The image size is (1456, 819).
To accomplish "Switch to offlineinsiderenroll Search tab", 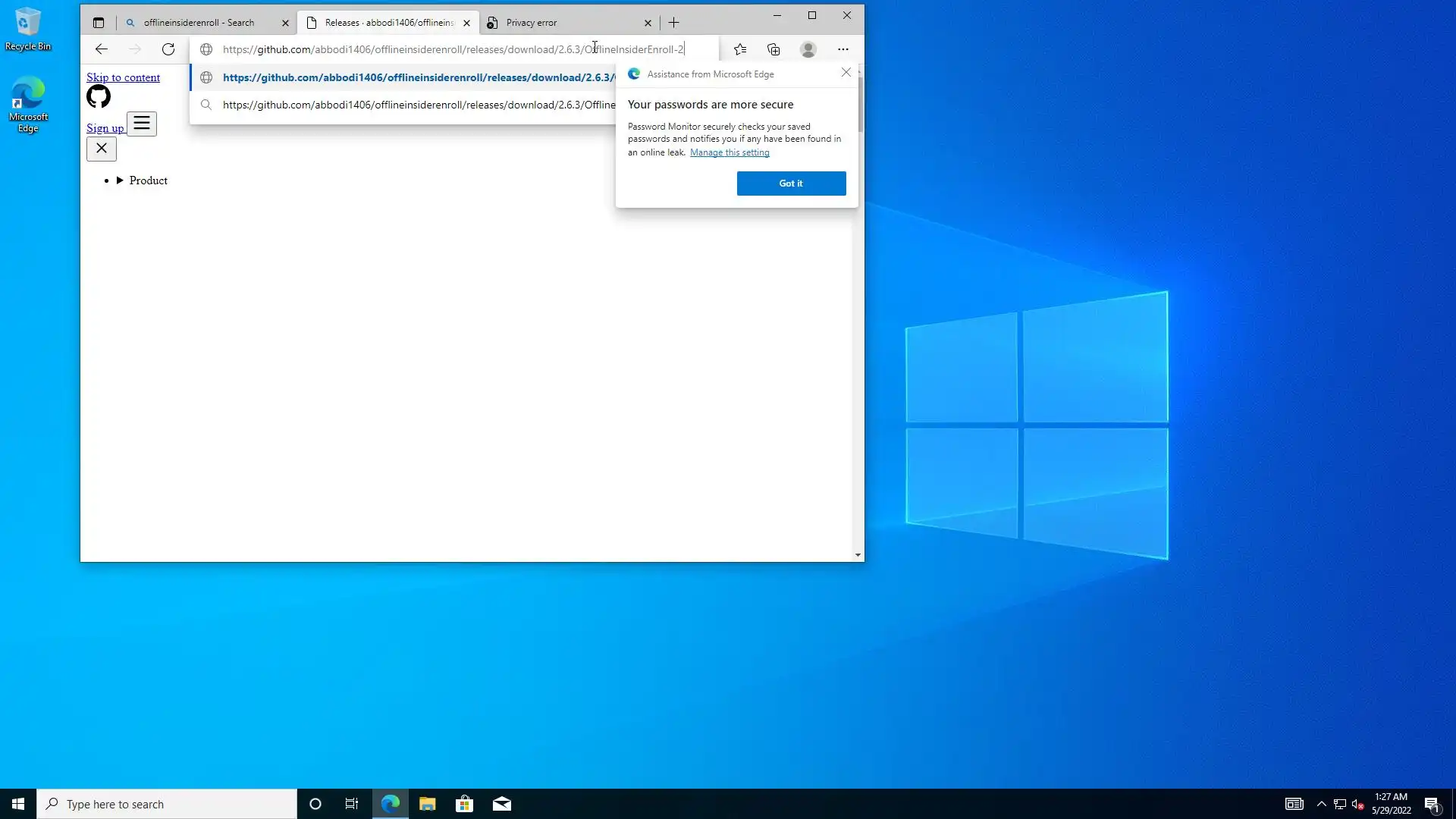I will (199, 23).
